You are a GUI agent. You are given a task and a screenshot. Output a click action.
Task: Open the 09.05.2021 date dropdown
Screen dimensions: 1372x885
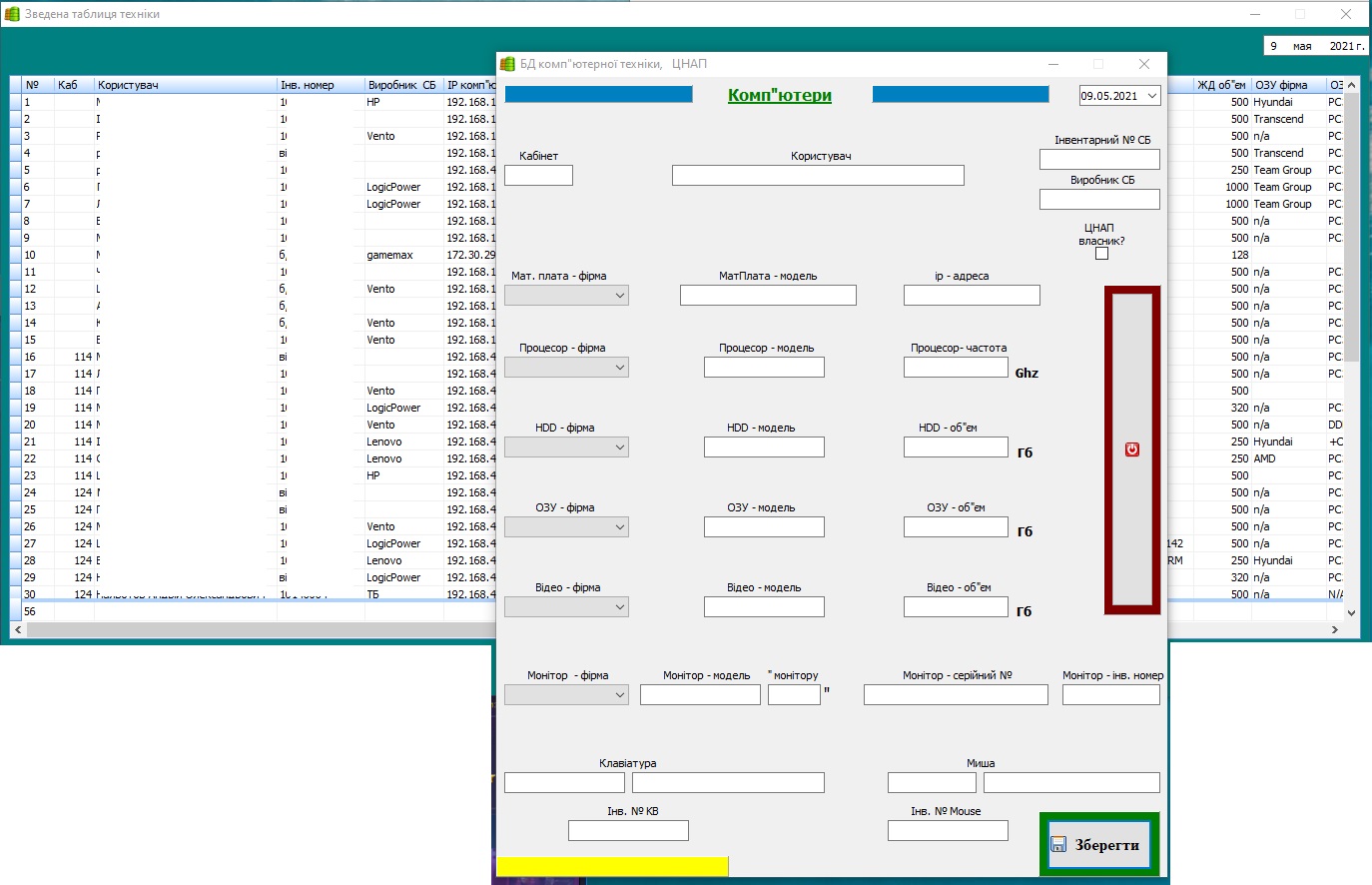[x=1152, y=96]
